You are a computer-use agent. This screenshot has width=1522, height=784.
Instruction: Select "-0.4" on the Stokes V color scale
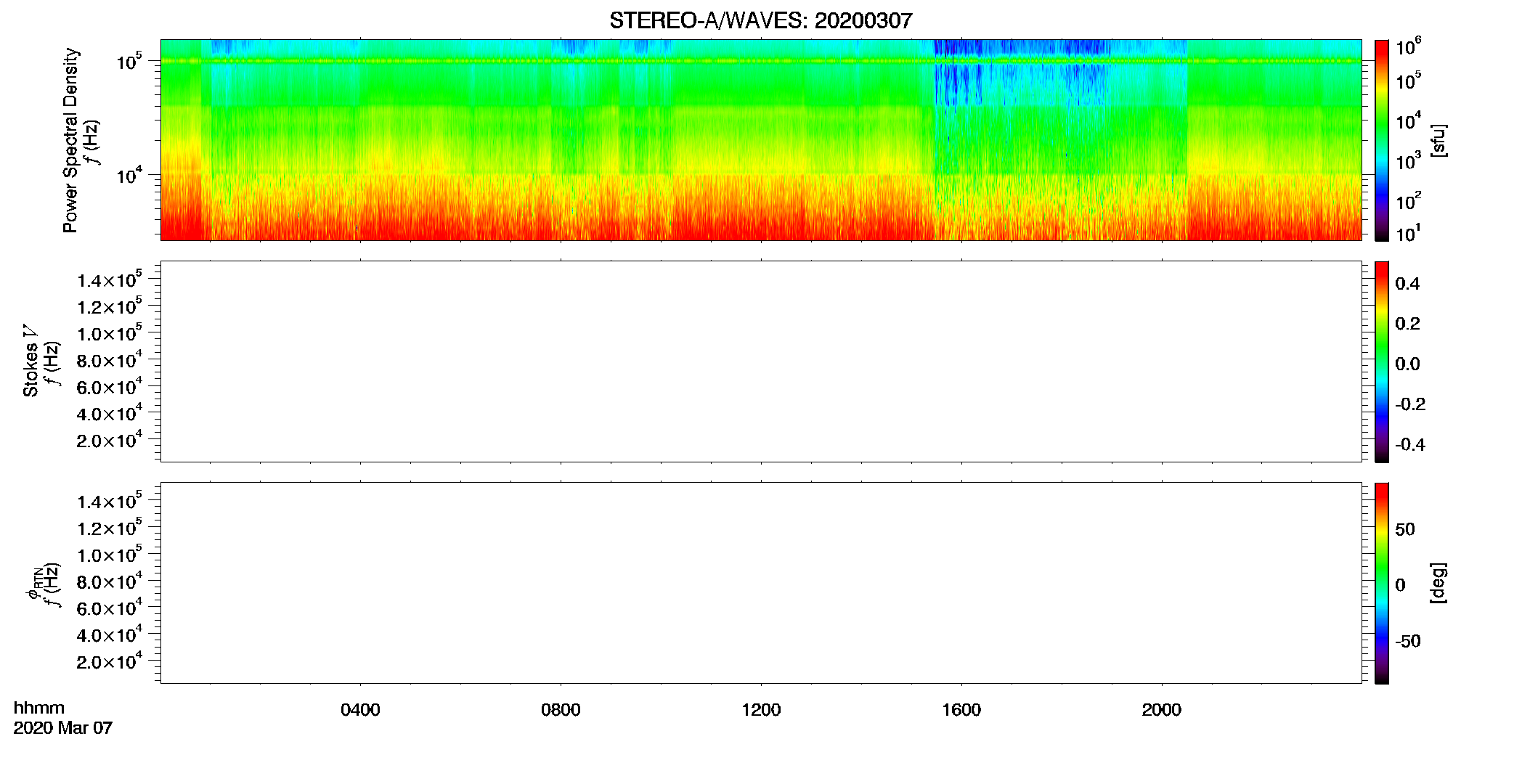(1409, 444)
